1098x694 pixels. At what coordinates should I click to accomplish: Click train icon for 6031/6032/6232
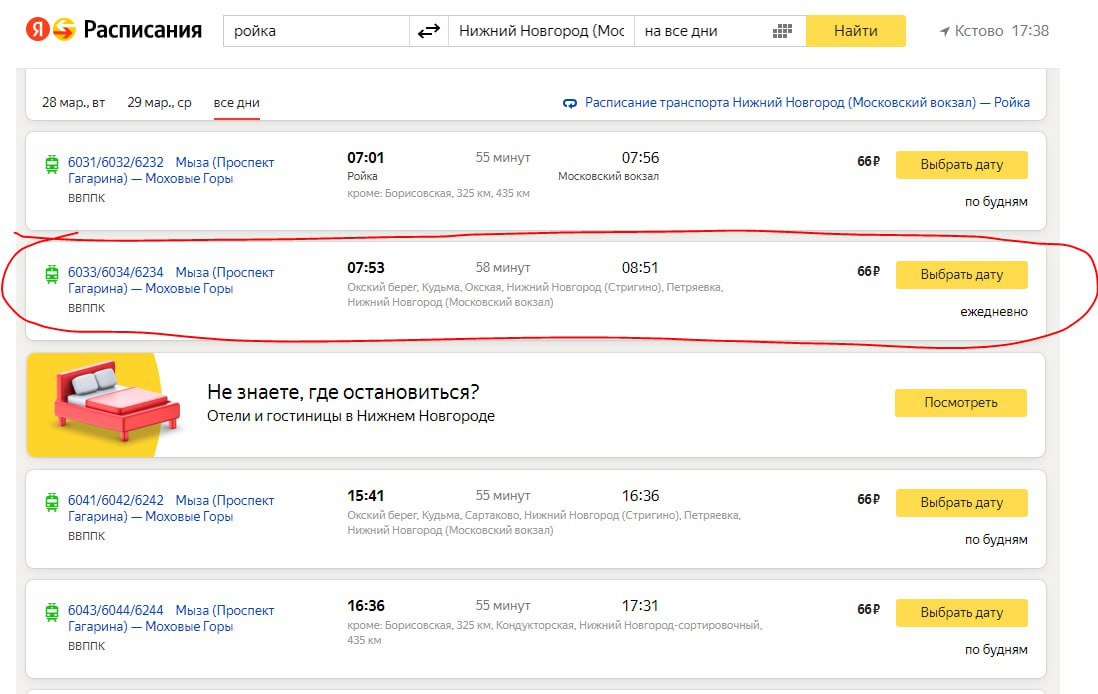(52, 164)
